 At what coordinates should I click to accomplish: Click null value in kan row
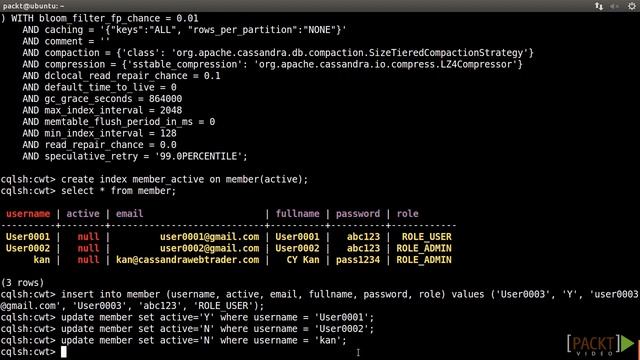click(89, 260)
